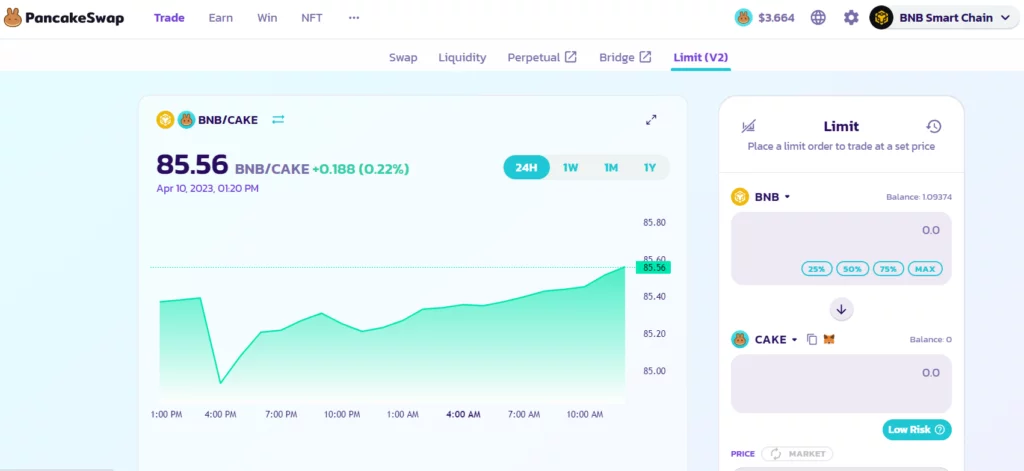Select the 24H chart timeframe
Image resolution: width=1024 pixels, height=471 pixels.
coord(526,167)
